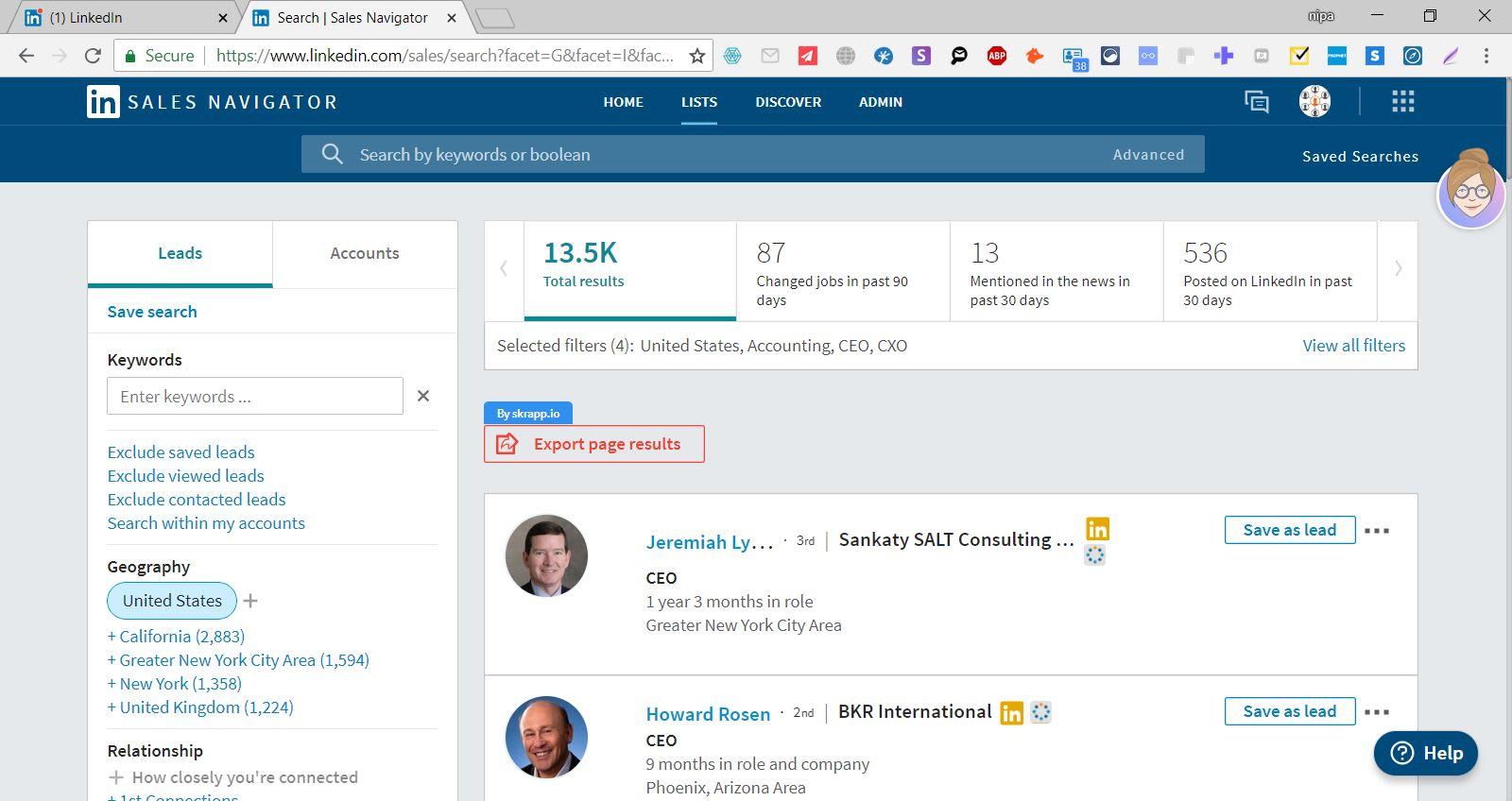Click the compass extension icon

1413,56
